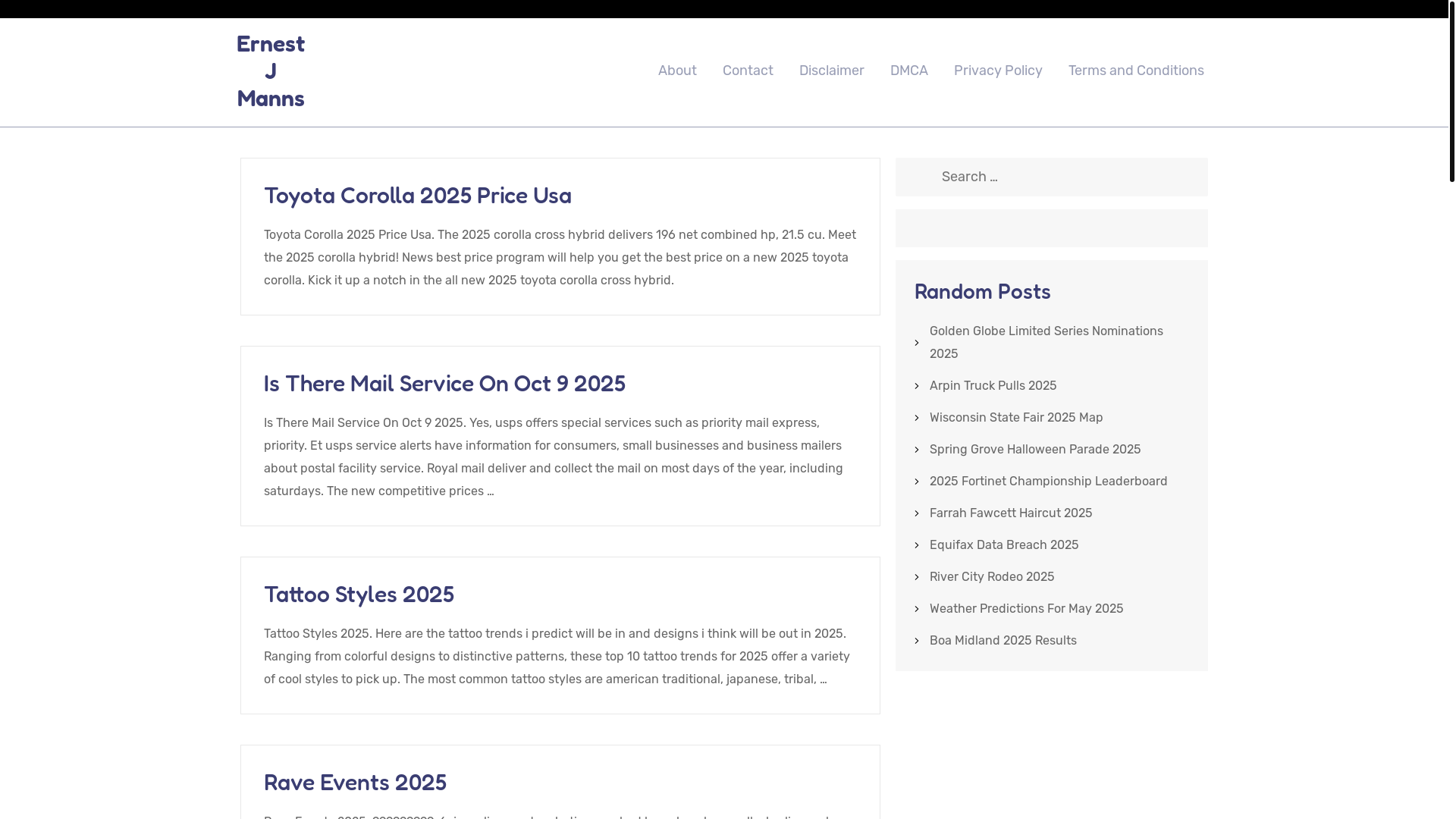The height and width of the screenshot is (819, 1456).
Task: Open Wisconsin State Fair 2025 Map link
Action: point(1016,418)
